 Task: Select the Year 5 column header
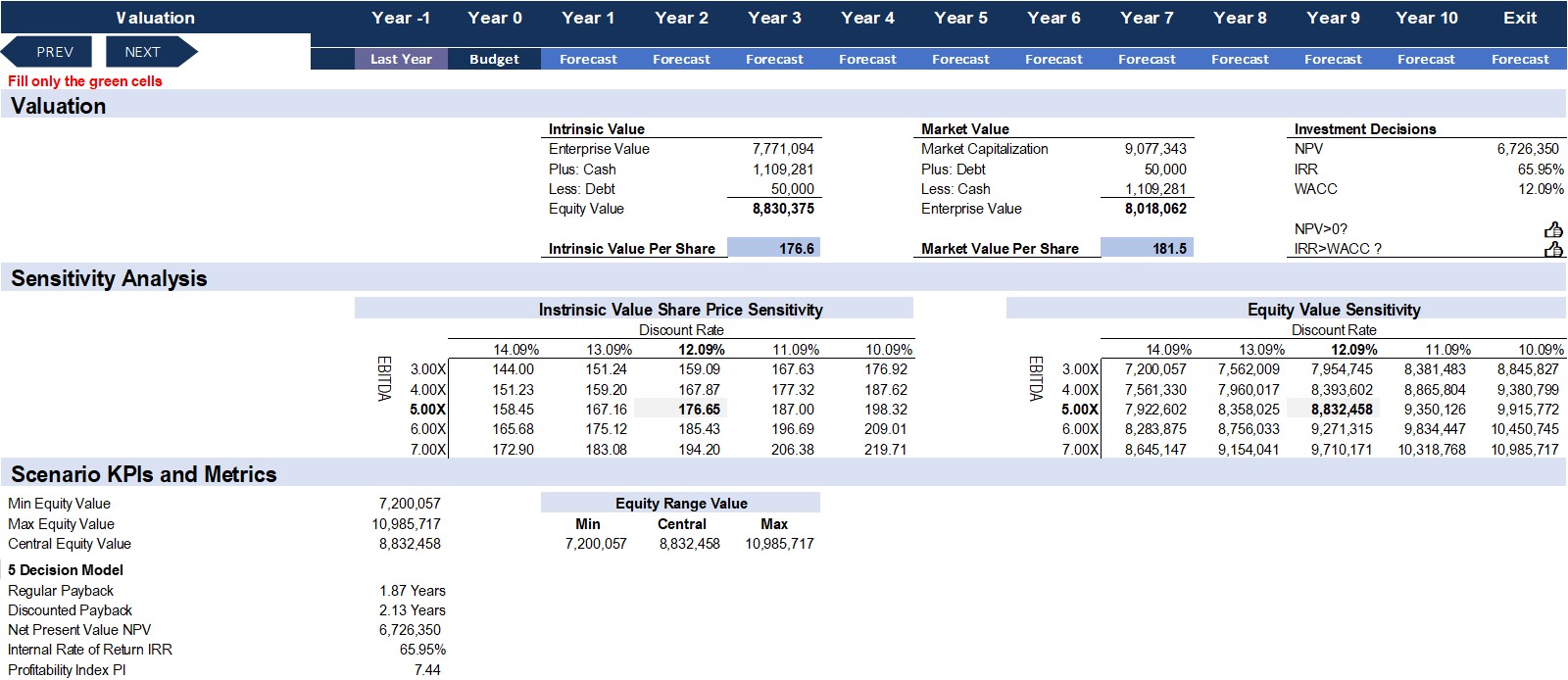[960, 18]
